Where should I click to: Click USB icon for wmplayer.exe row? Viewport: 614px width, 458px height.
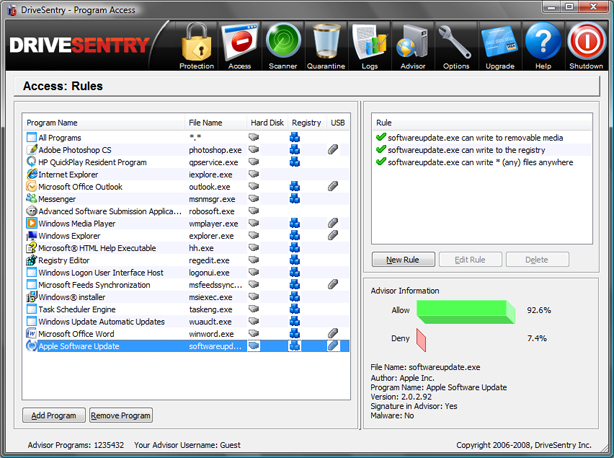[x=333, y=223]
